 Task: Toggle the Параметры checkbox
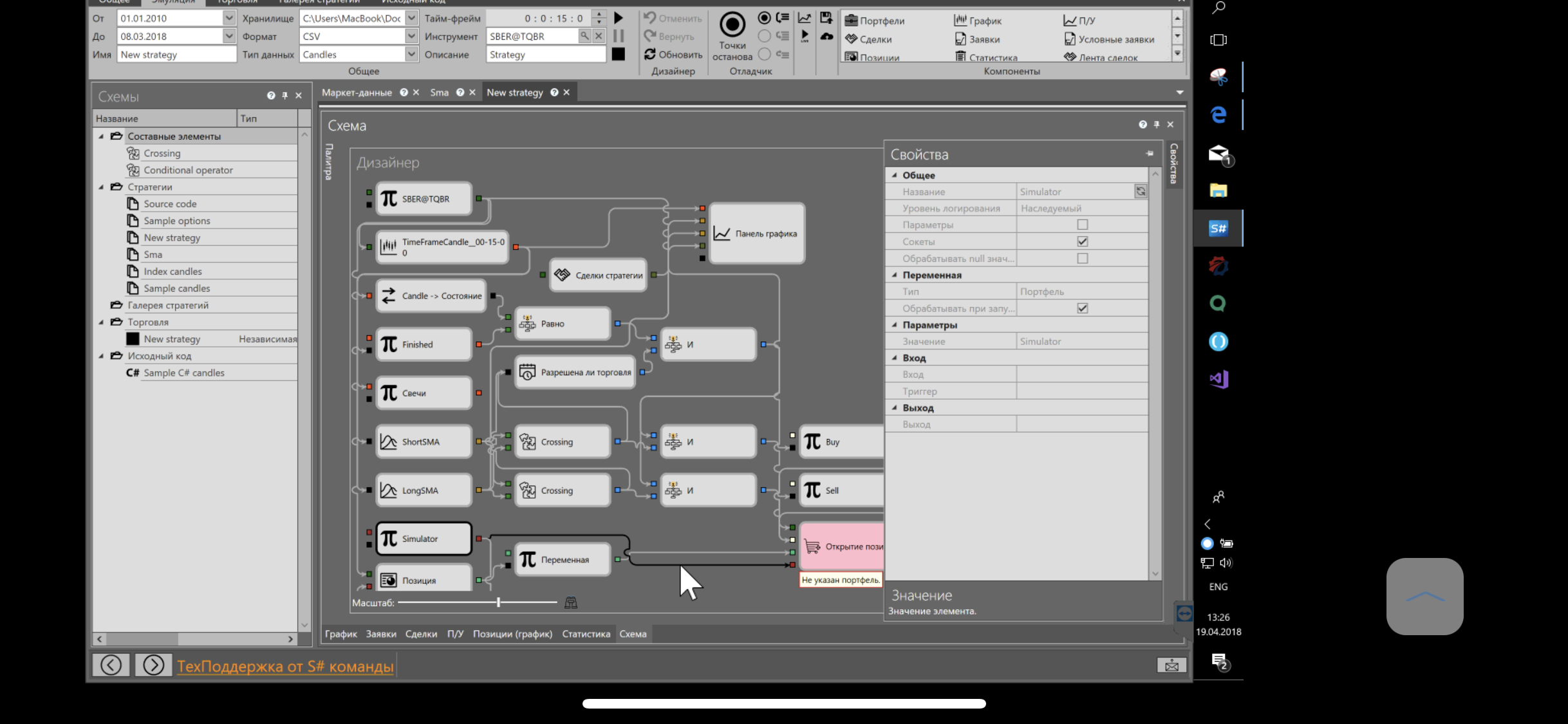pos(1083,225)
